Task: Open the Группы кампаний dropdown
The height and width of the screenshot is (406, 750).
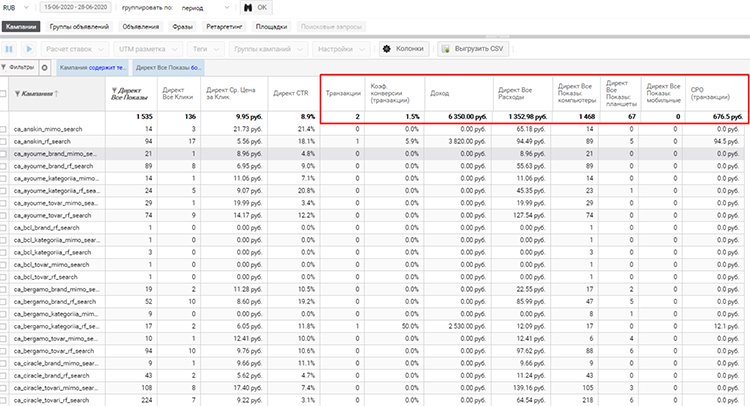Action: (268, 49)
